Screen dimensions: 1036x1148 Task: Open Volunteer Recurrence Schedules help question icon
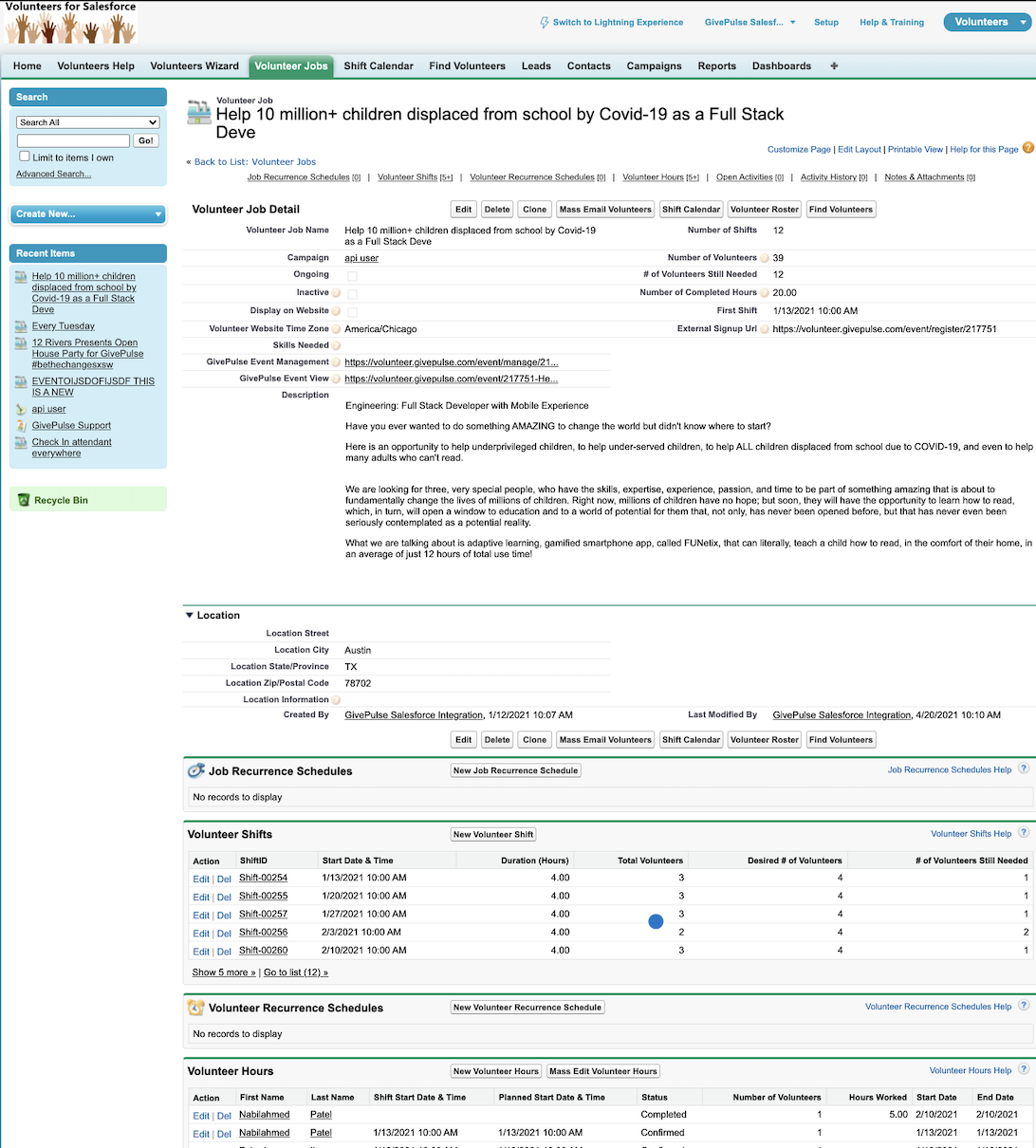(1024, 1006)
